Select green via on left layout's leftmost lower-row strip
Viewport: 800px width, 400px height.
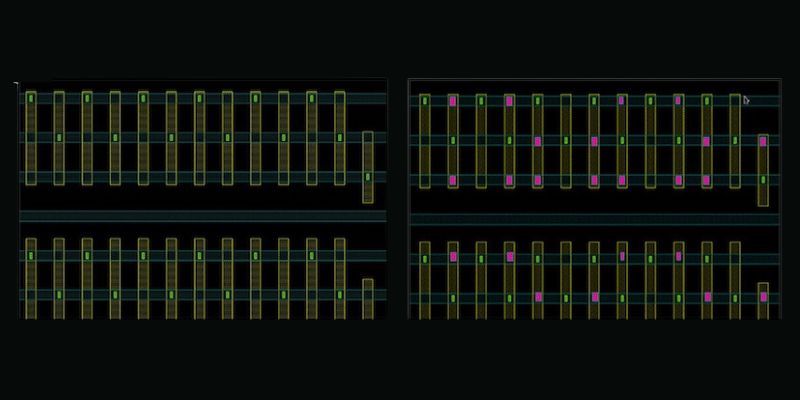pyautogui.click(x=31, y=256)
